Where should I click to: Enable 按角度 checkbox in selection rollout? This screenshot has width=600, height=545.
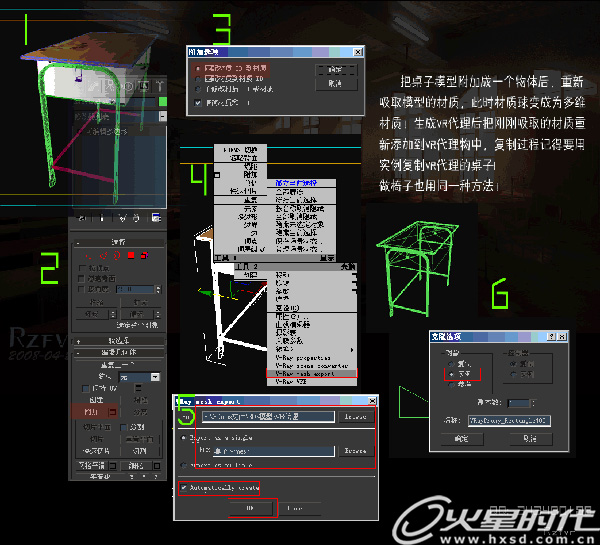pyautogui.click(x=82, y=289)
